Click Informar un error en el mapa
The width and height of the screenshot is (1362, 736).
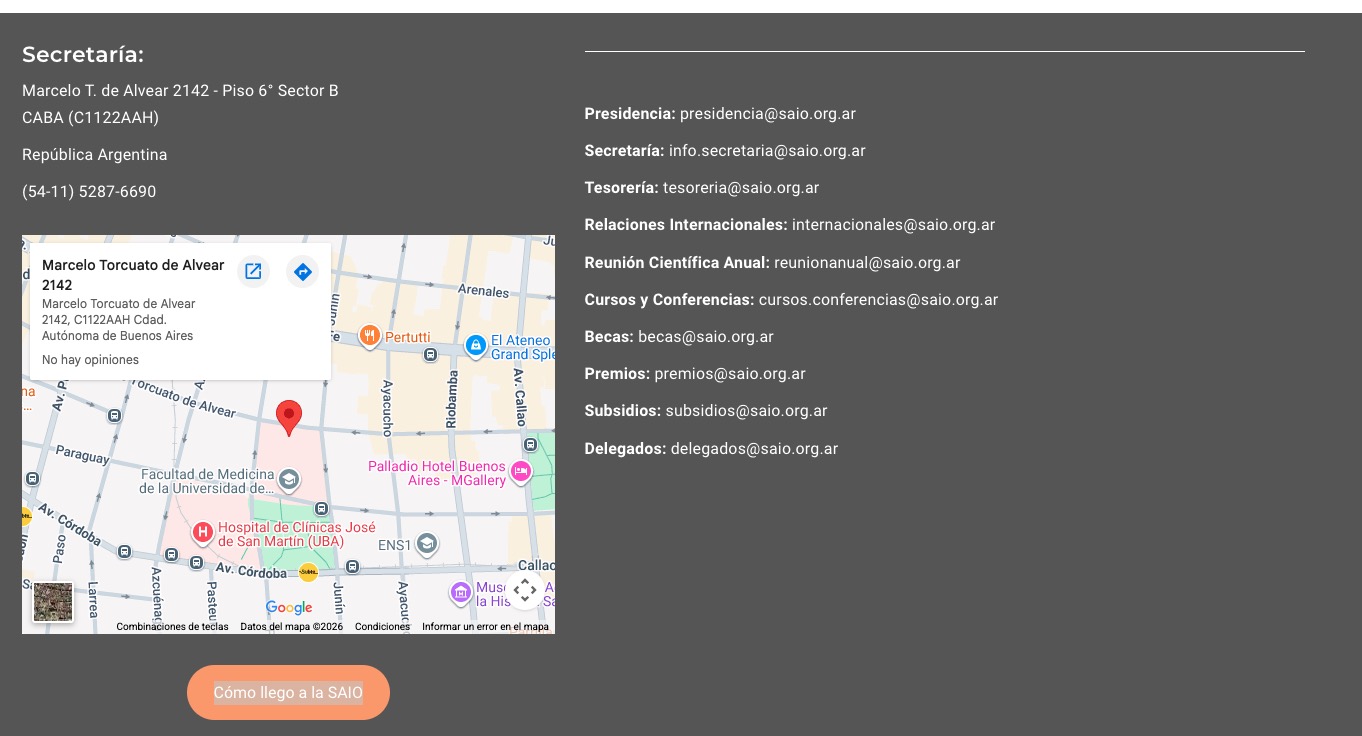pos(485,627)
